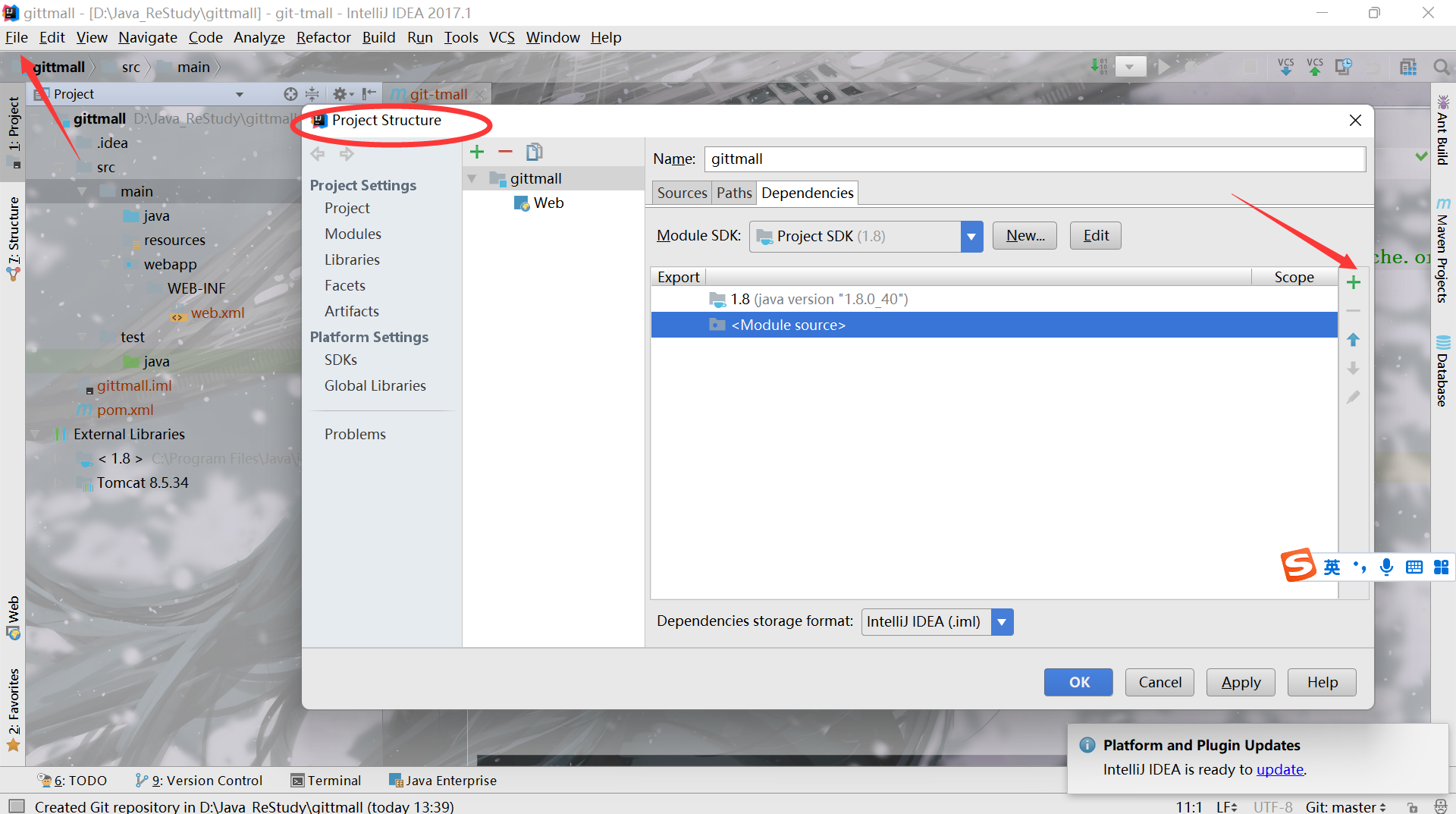Viewport: 1456px width, 814px height.
Task: Select the 1.8 java version dependency row
Action: click(x=994, y=299)
